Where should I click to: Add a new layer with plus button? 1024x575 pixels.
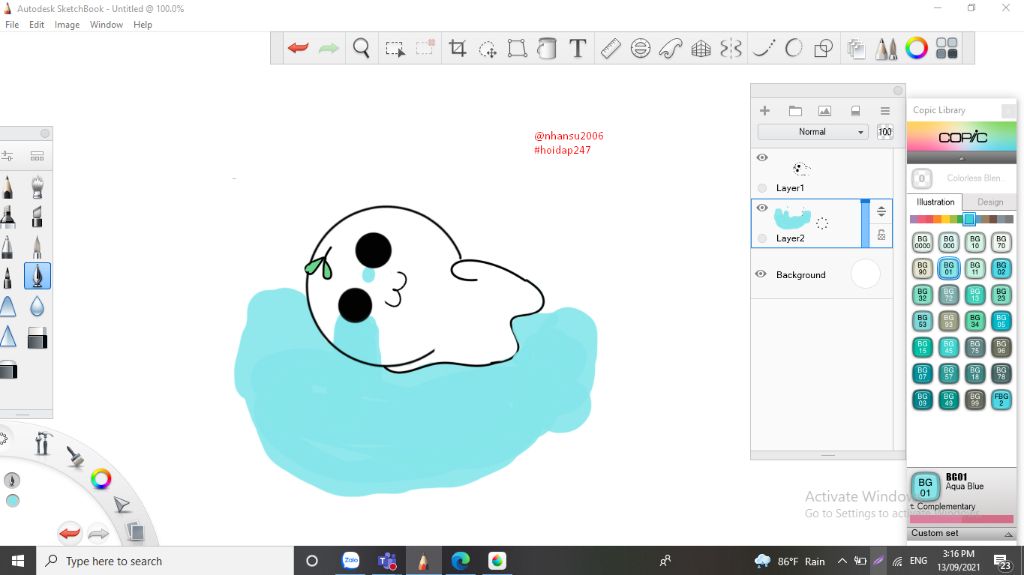765,110
